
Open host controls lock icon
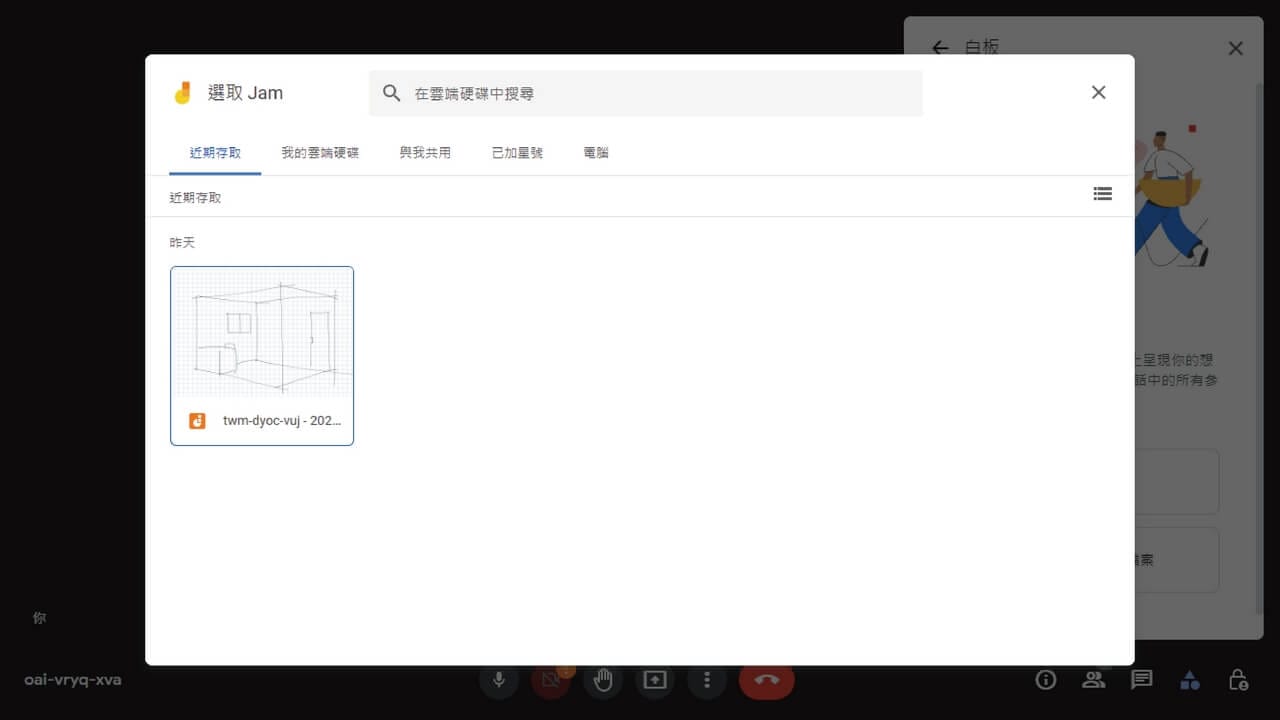(x=1237, y=679)
